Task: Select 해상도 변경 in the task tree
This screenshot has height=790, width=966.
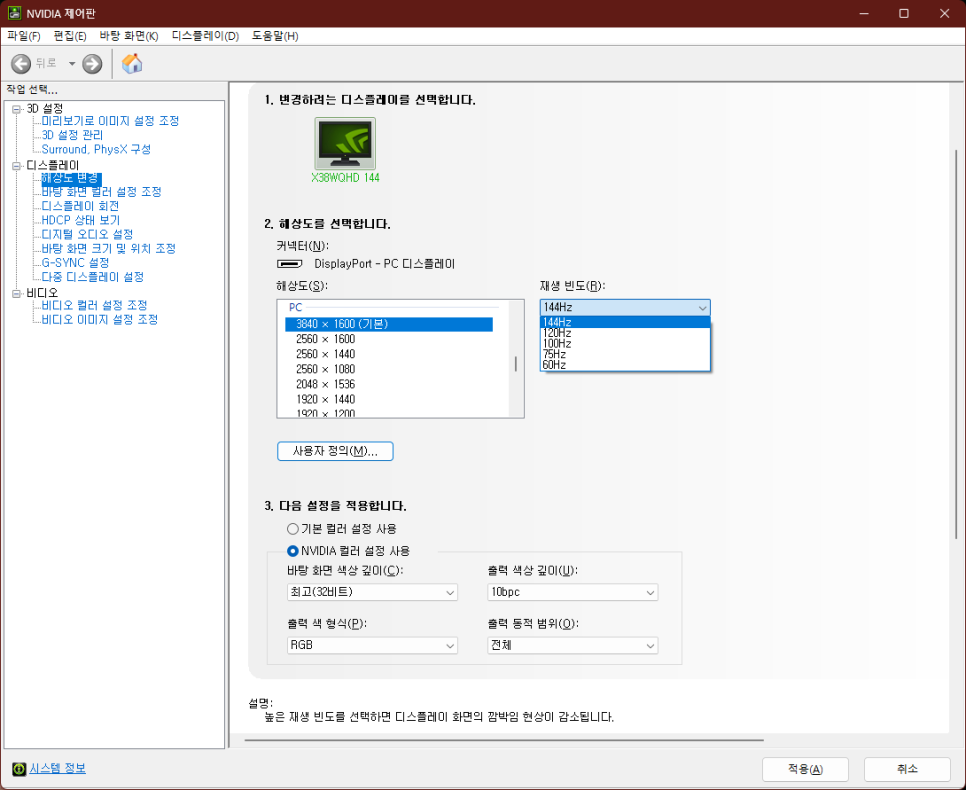Action: (70, 178)
